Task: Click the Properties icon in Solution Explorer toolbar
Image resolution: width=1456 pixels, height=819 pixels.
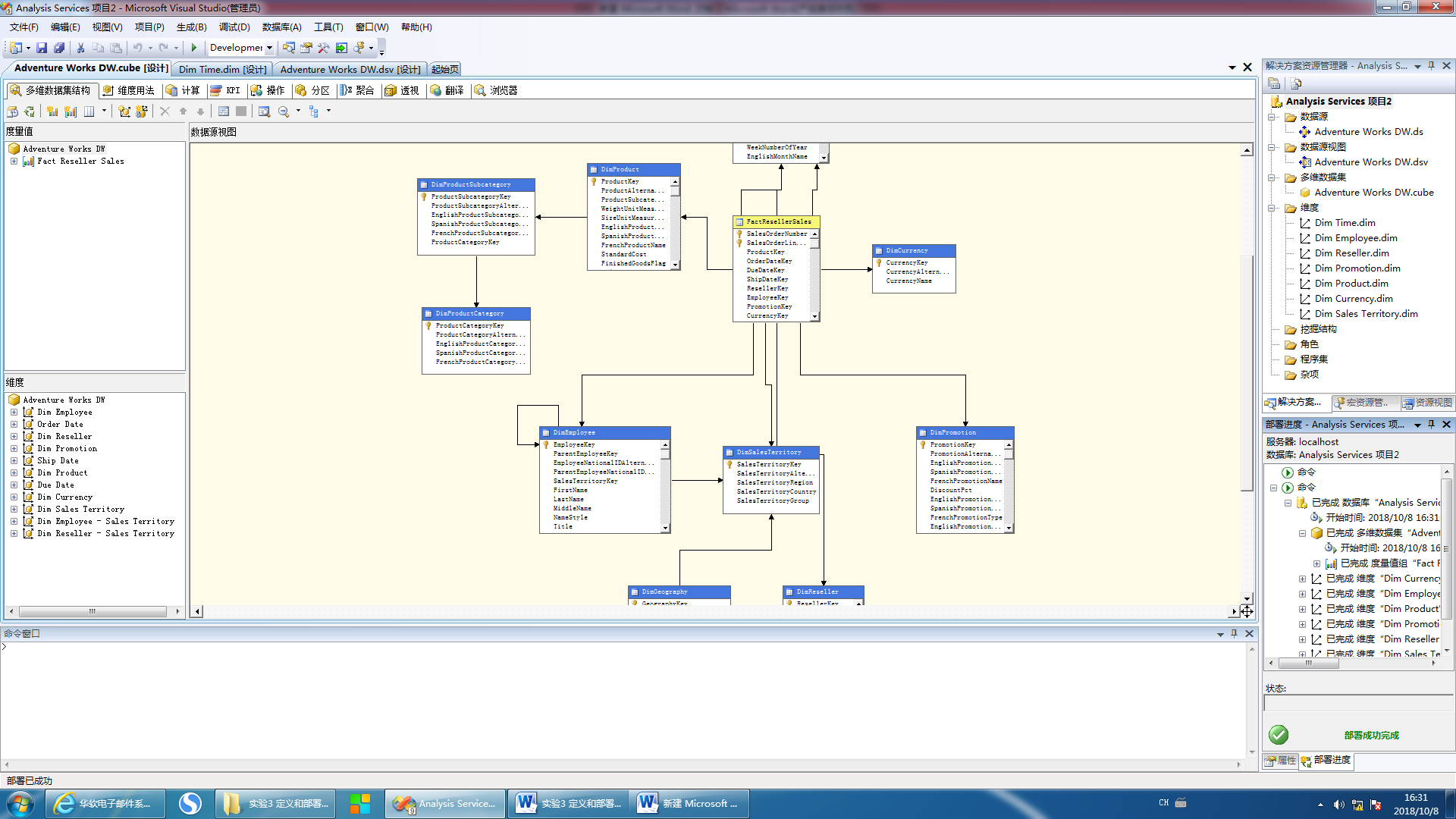Action: click(x=1273, y=83)
